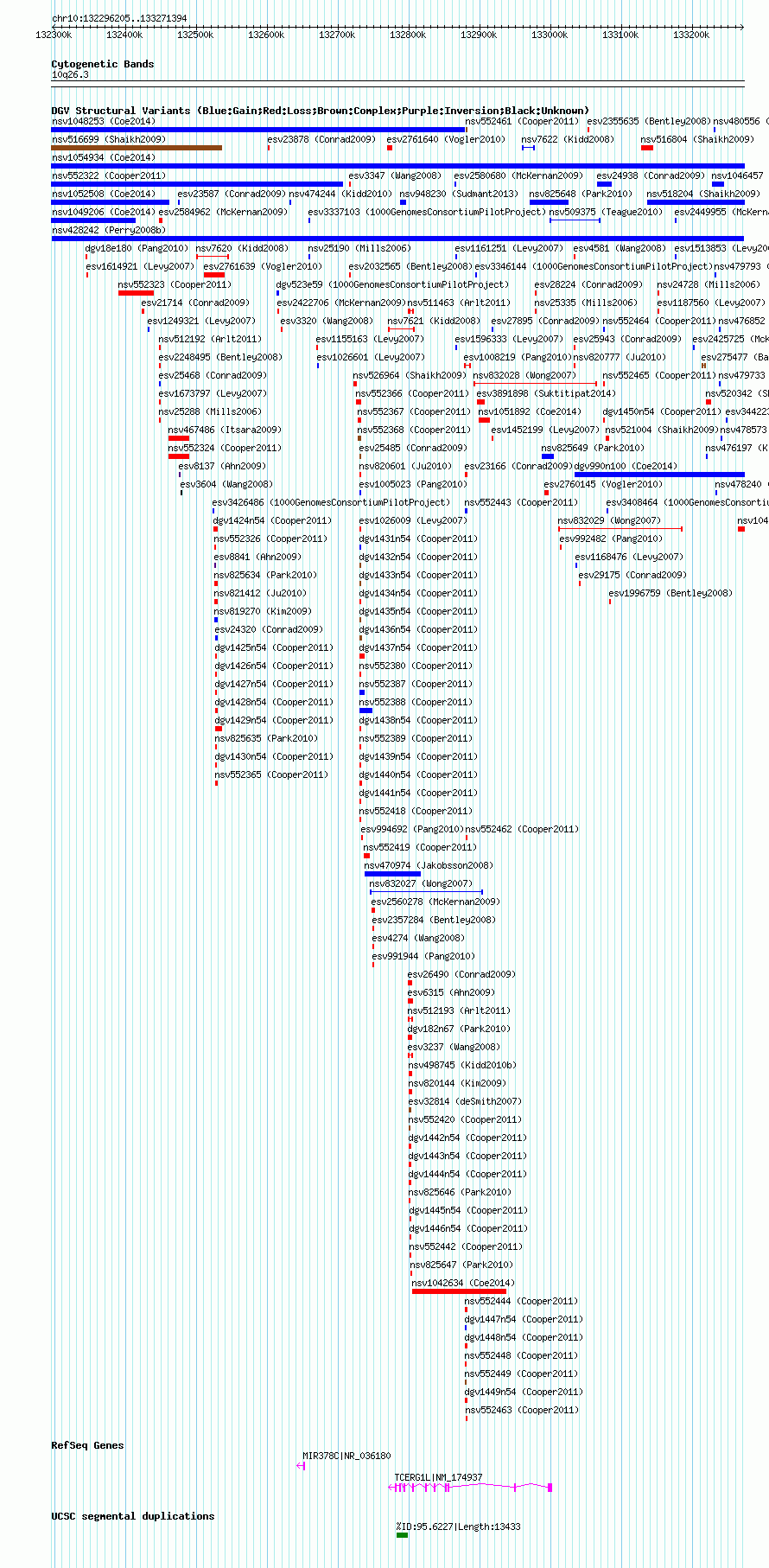Open variant esv8137 (Ahn2009)
Viewport: 769px width, 1568px height.
pyautogui.click(x=223, y=466)
